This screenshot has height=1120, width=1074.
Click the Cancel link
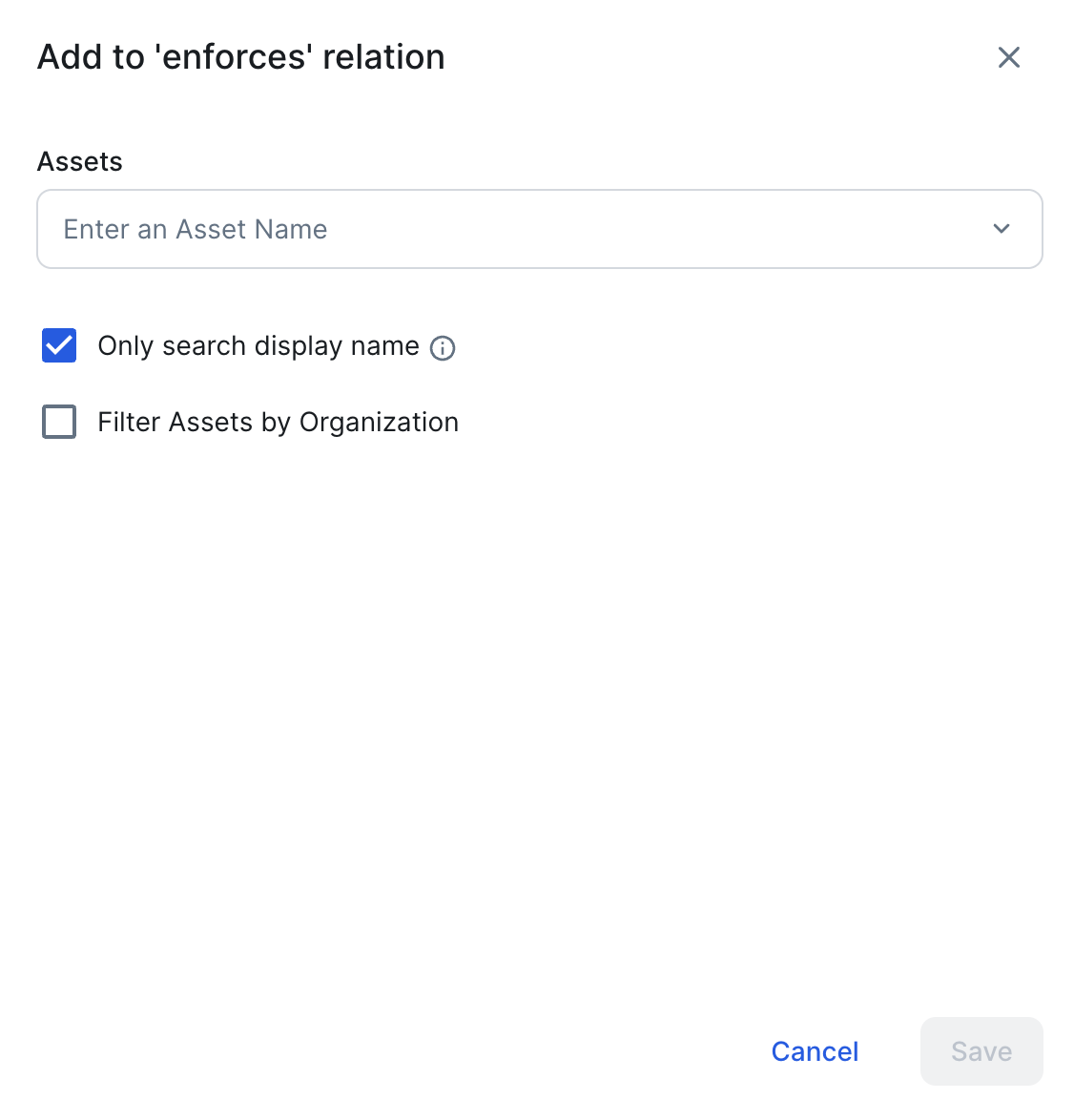815,1051
